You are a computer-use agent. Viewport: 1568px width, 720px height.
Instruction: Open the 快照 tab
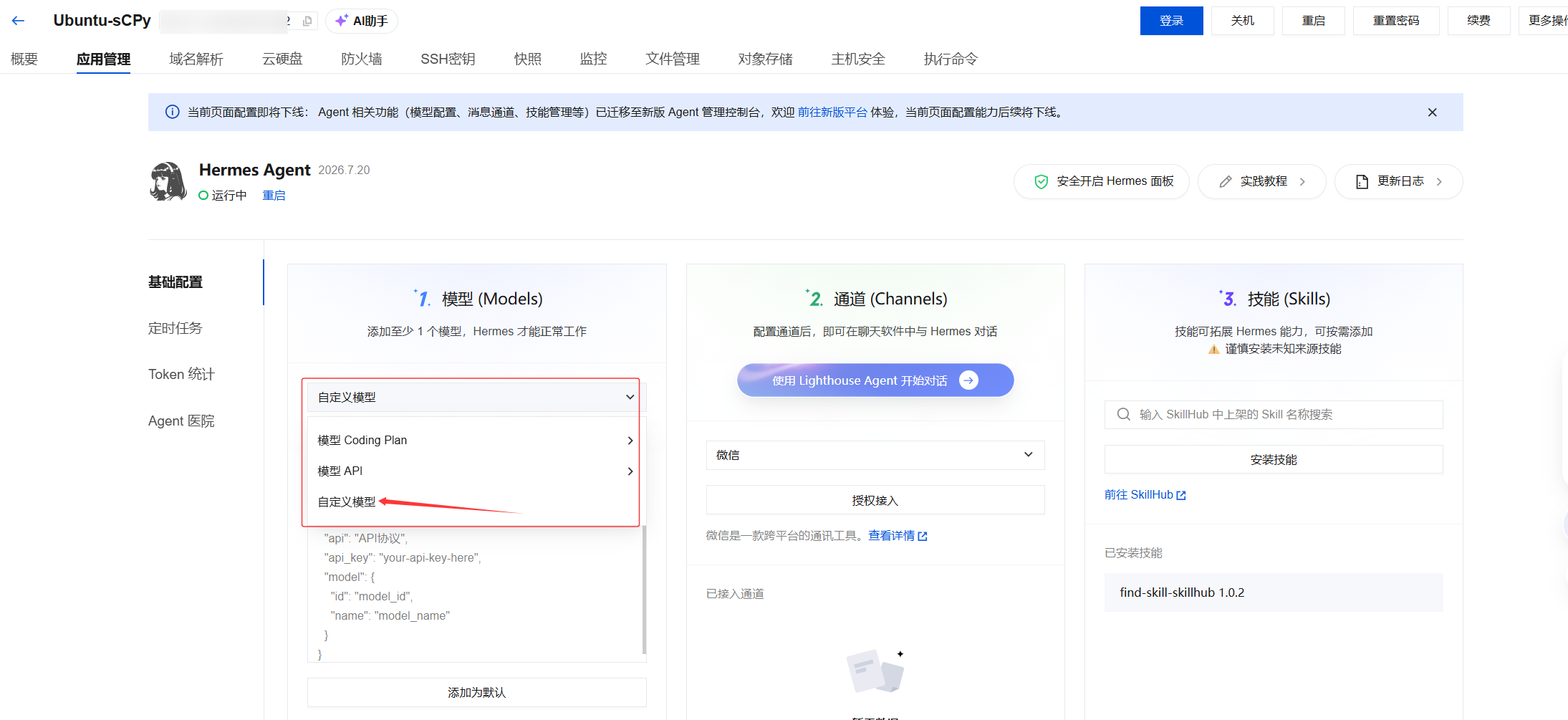pyautogui.click(x=528, y=59)
